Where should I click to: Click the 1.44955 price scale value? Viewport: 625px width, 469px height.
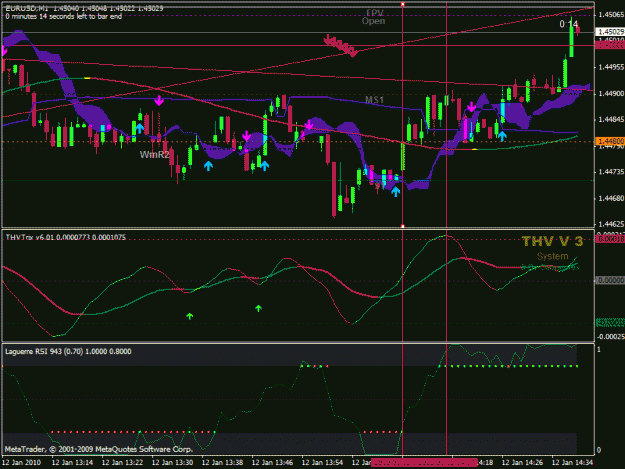[x=611, y=67]
